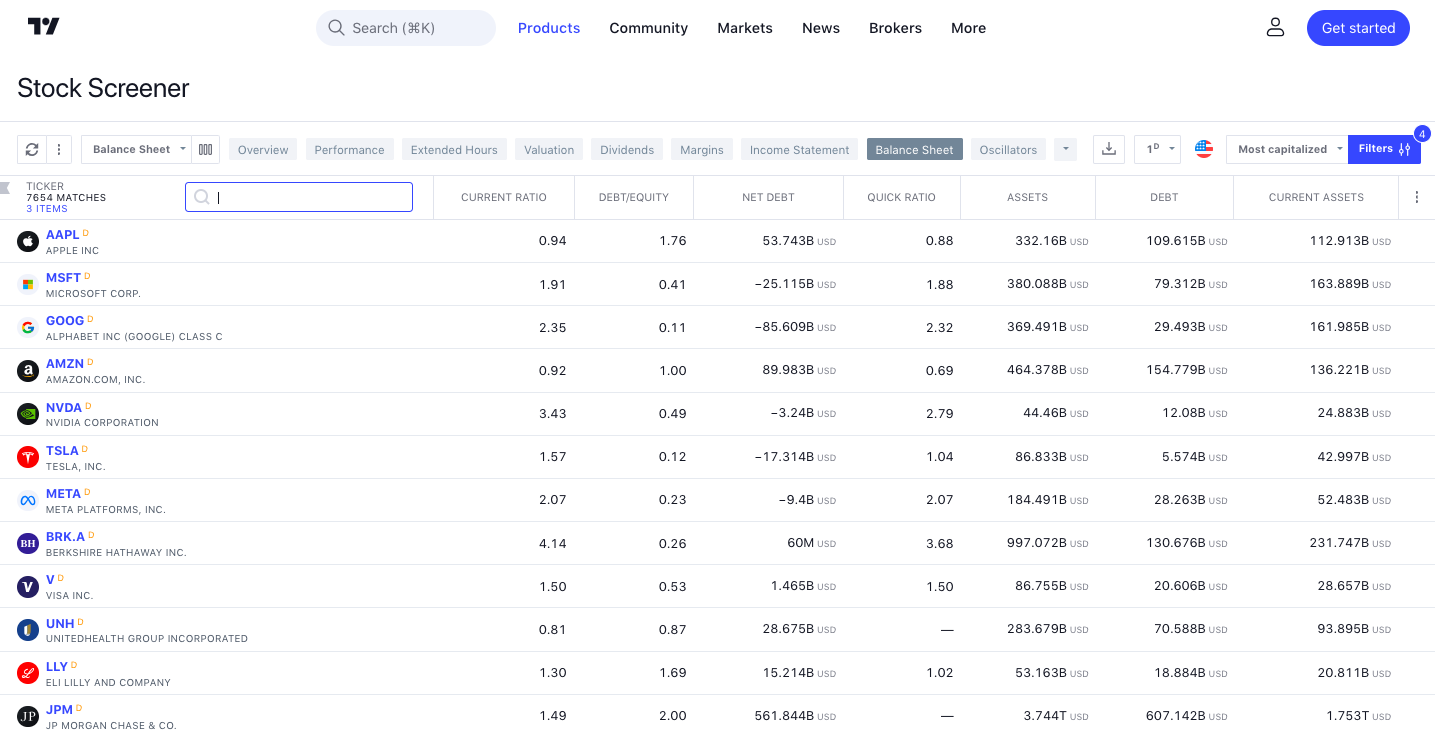Open the AAPL ticker link
The width and height of the screenshot is (1435, 735).
[62, 235]
